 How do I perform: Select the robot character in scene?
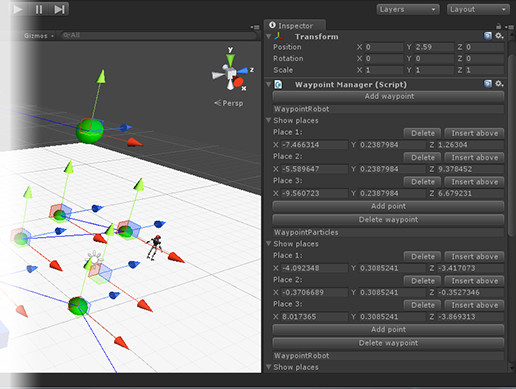(x=154, y=247)
